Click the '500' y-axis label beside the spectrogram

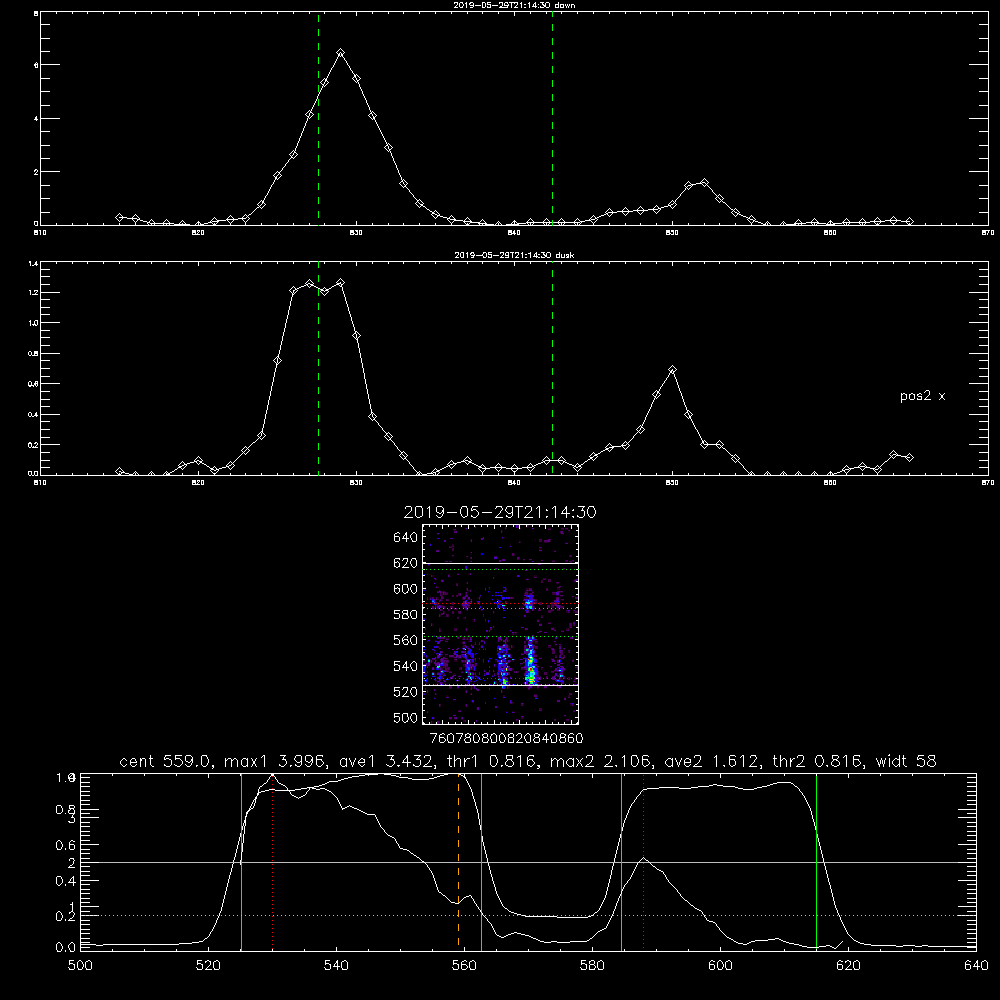pyautogui.click(x=406, y=718)
